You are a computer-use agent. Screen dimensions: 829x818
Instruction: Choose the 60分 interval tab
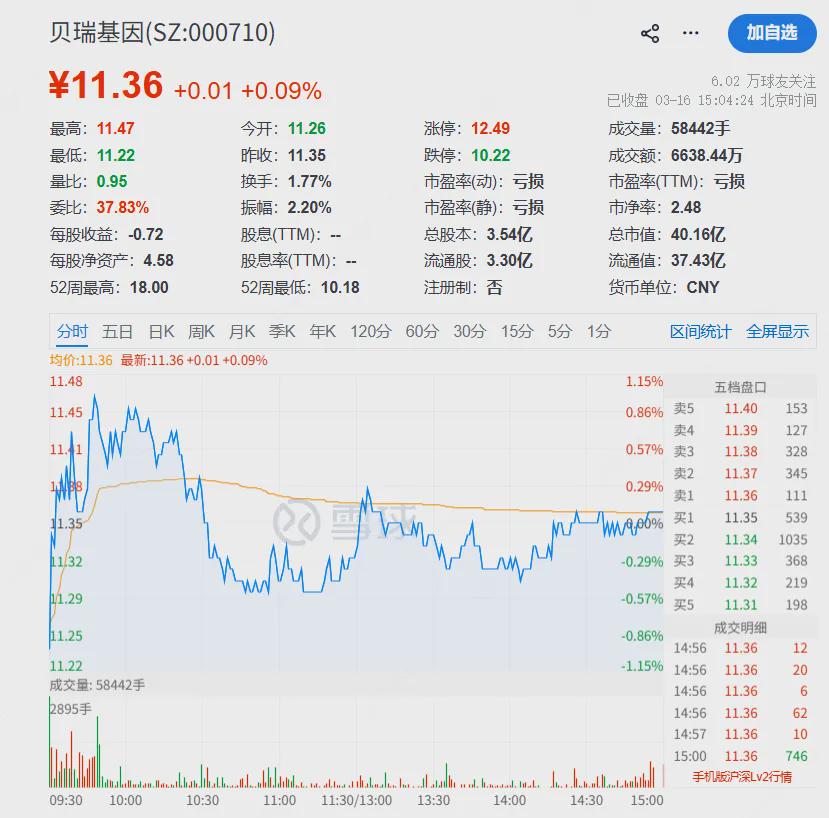pyautogui.click(x=422, y=331)
